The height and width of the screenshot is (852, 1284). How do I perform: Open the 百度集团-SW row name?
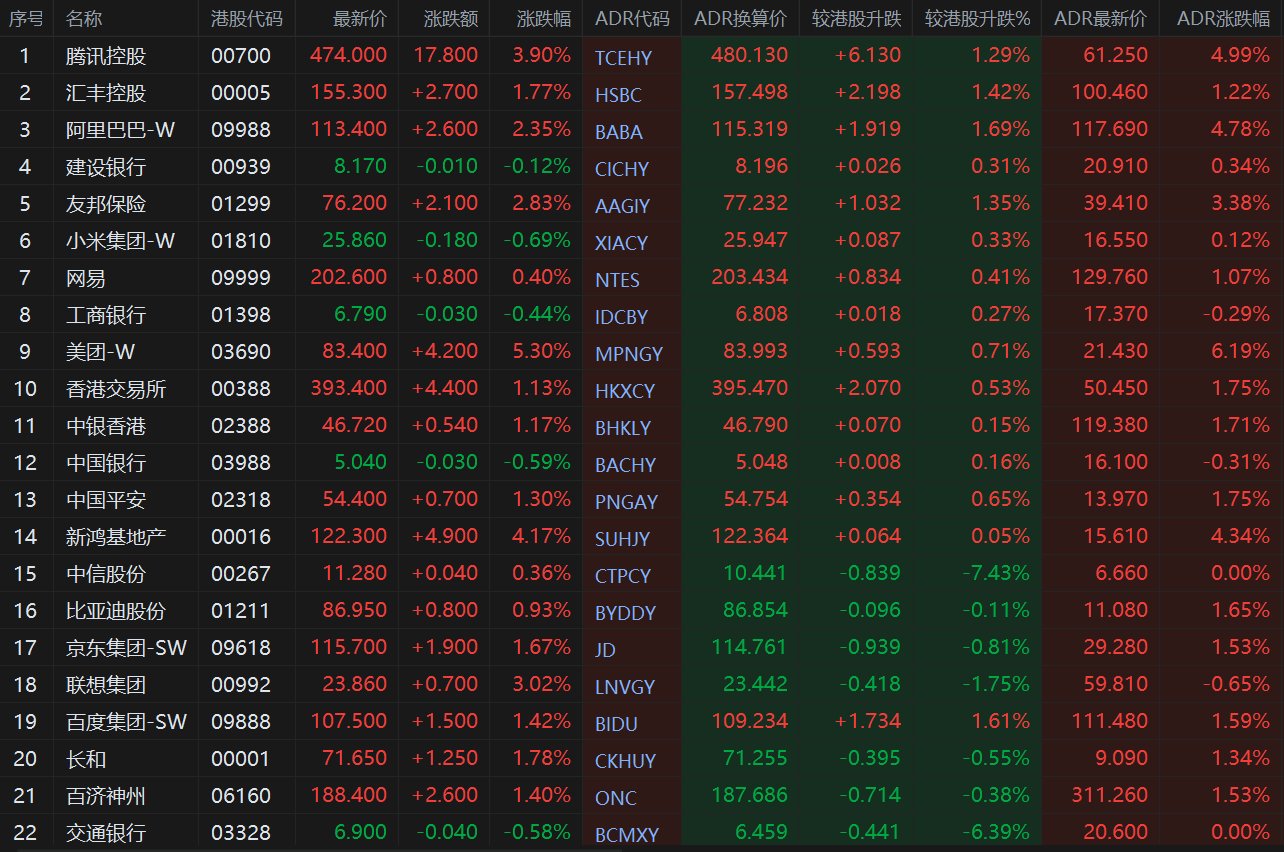click(127, 722)
